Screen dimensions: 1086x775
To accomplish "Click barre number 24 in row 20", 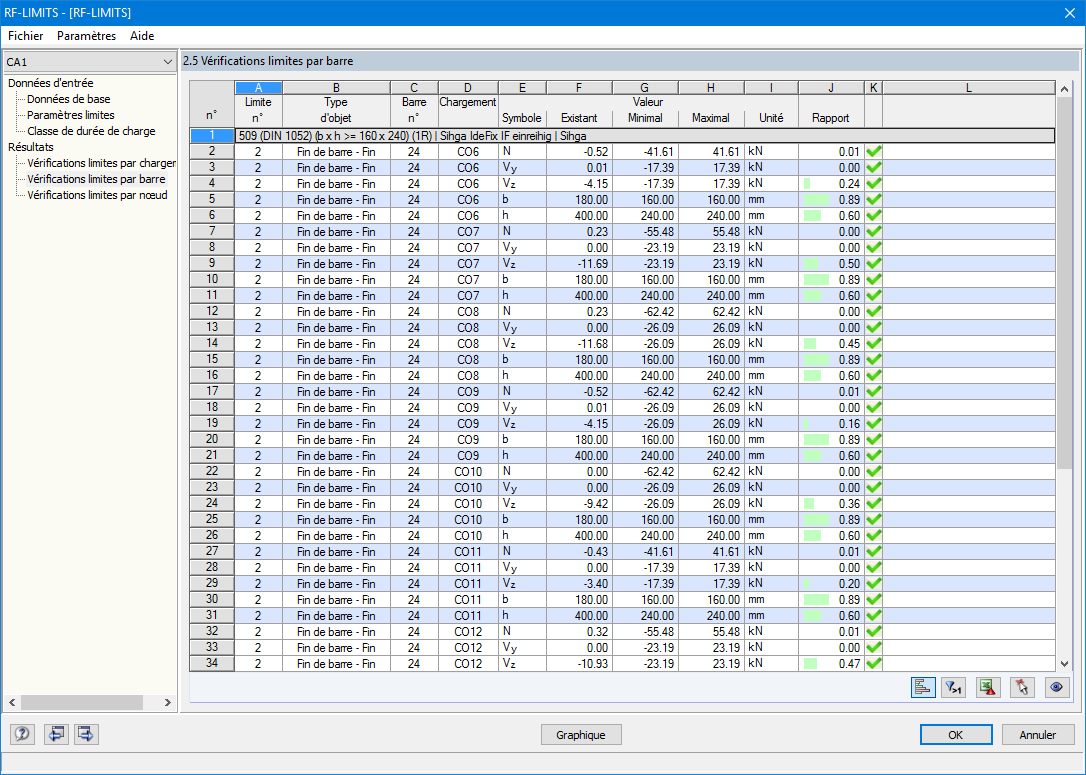I will click(413, 440).
